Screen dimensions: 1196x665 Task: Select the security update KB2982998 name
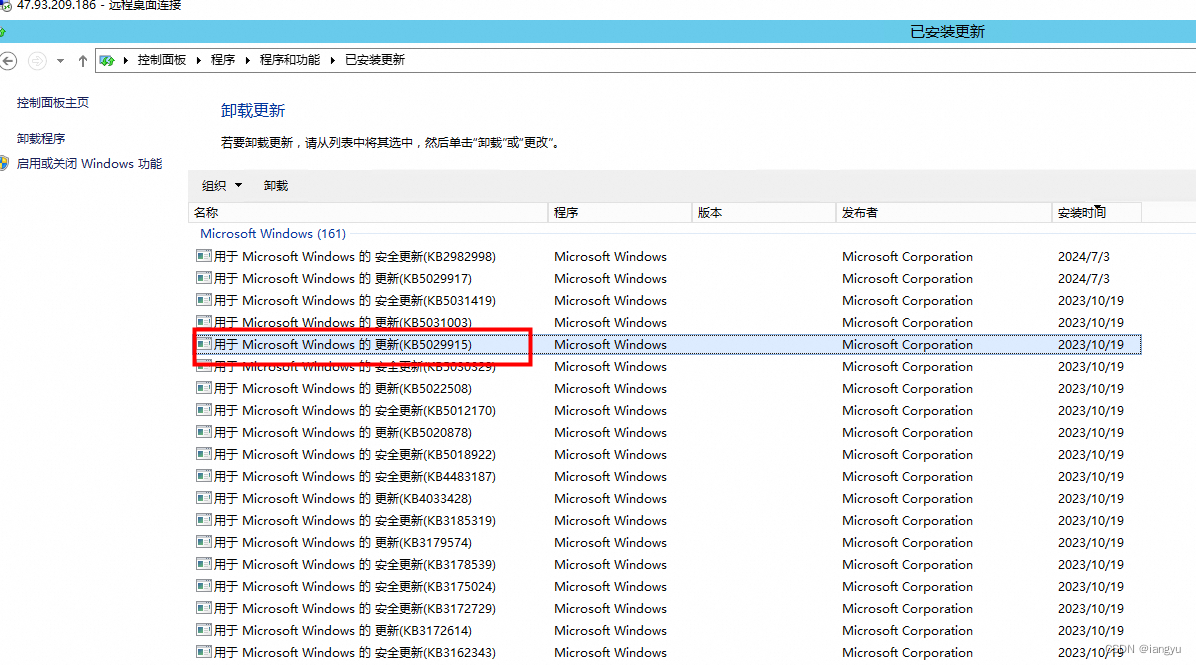click(355, 256)
